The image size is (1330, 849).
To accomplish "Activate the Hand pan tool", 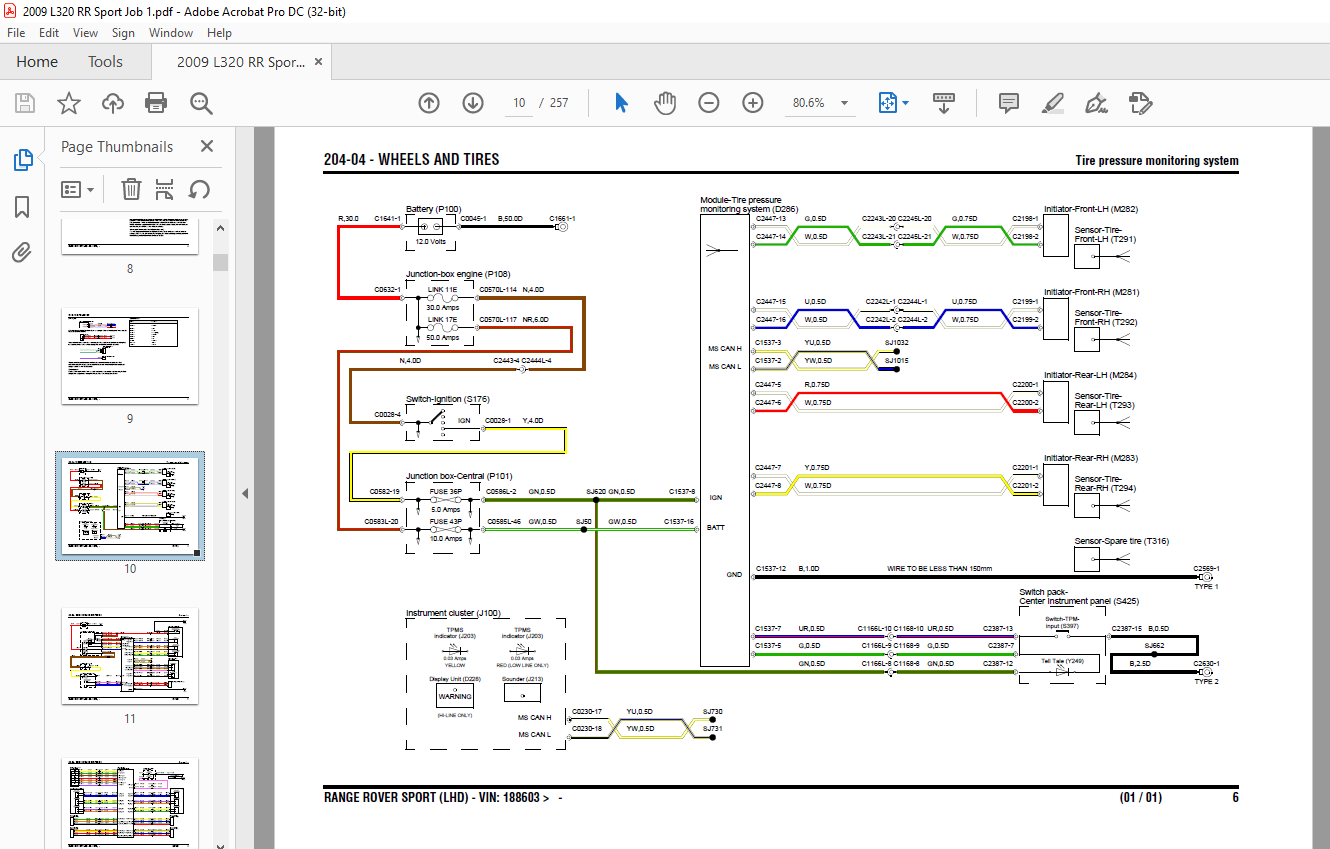I will point(665,103).
